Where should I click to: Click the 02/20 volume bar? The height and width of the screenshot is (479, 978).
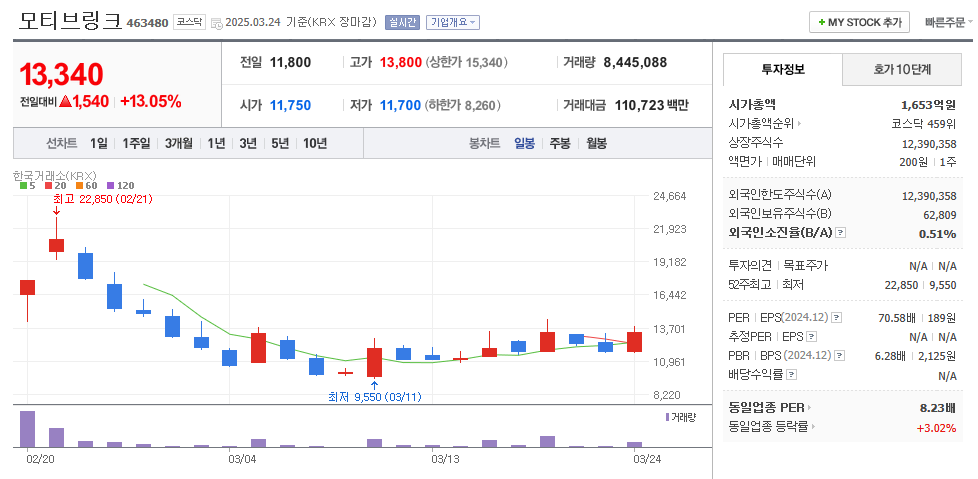click(27, 429)
